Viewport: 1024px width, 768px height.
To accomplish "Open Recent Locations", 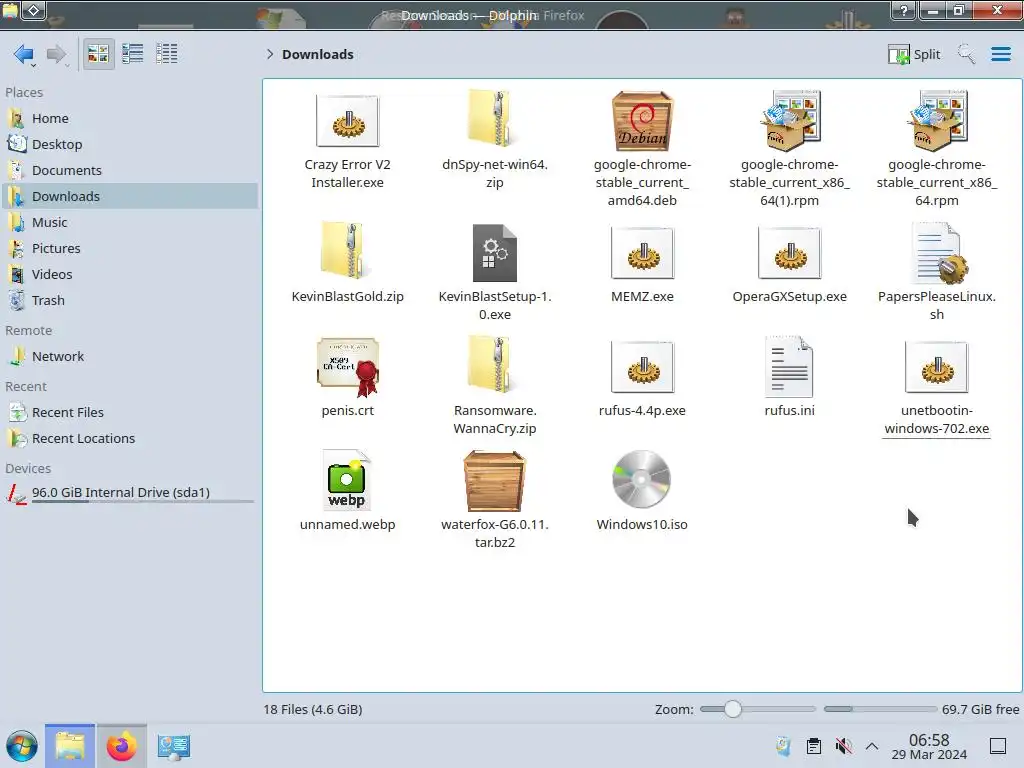I will pos(129,439).
